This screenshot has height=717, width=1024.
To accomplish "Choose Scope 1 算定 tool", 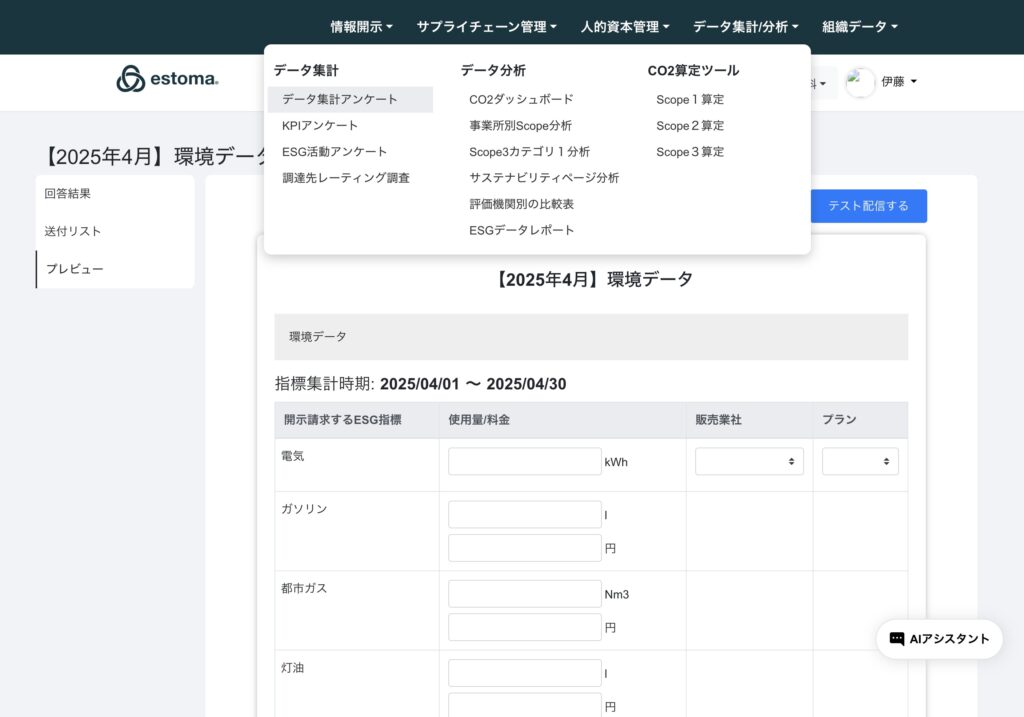I will tap(690, 99).
